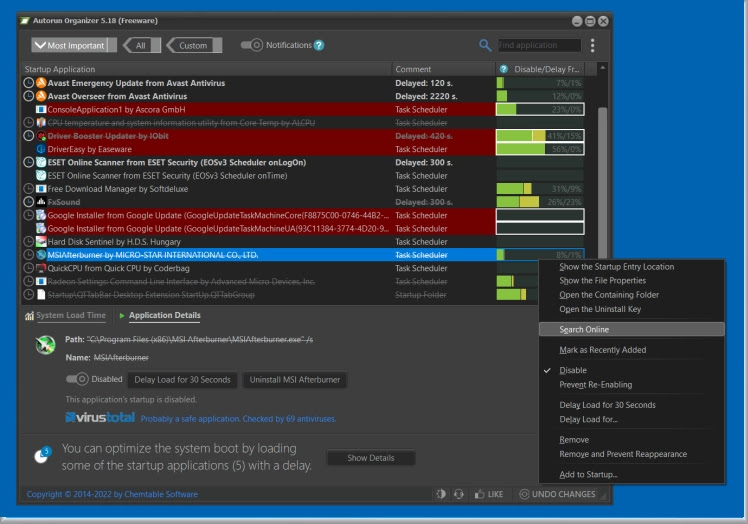Open VirusTotal safe application report link
This screenshot has width=748, height=524.
pyautogui.click(x=238, y=419)
